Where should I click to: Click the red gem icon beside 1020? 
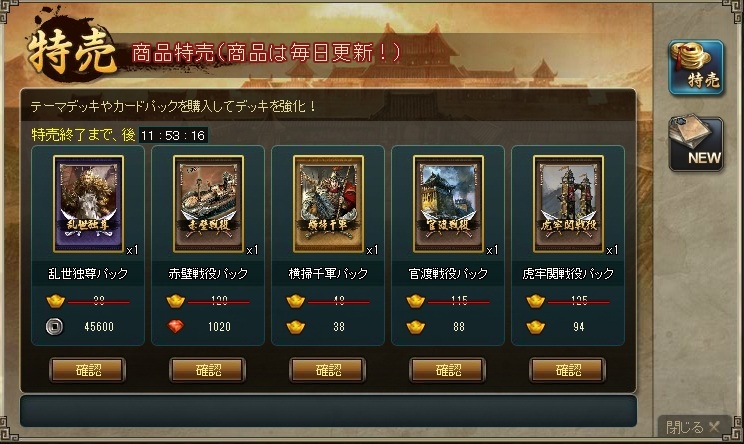(176, 326)
